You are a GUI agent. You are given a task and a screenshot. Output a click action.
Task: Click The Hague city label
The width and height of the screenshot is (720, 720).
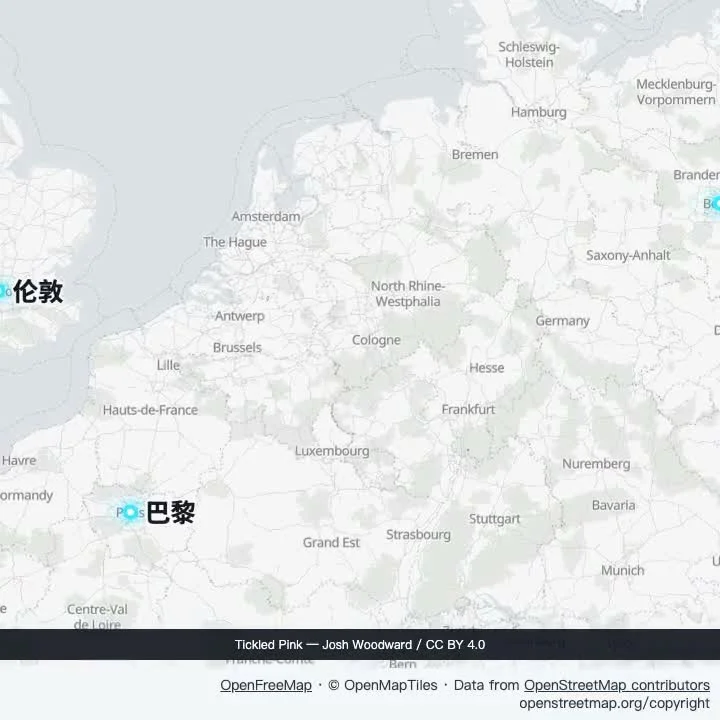[235, 242]
